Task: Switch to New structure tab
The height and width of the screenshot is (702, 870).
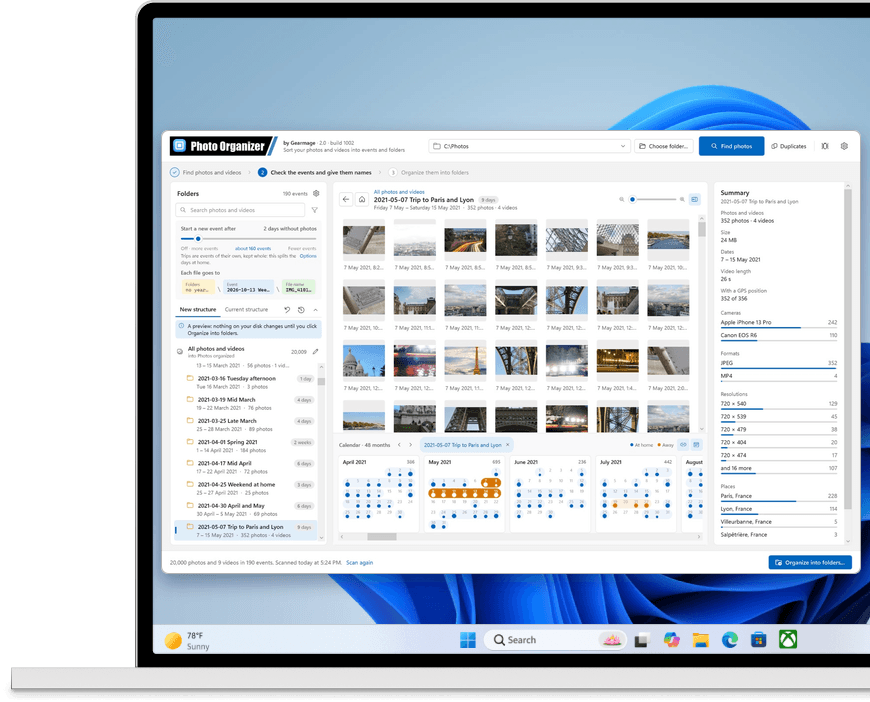Action: (x=198, y=310)
